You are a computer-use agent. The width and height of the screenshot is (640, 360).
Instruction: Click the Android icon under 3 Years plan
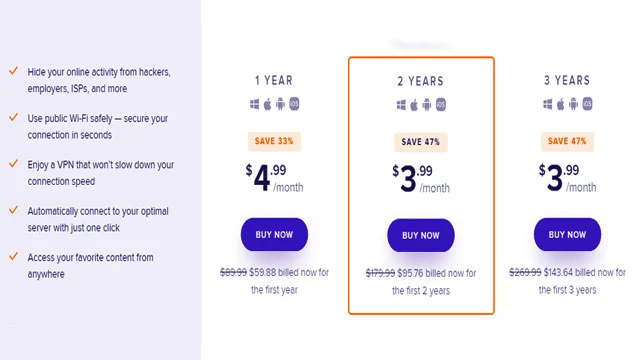(x=574, y=104)
